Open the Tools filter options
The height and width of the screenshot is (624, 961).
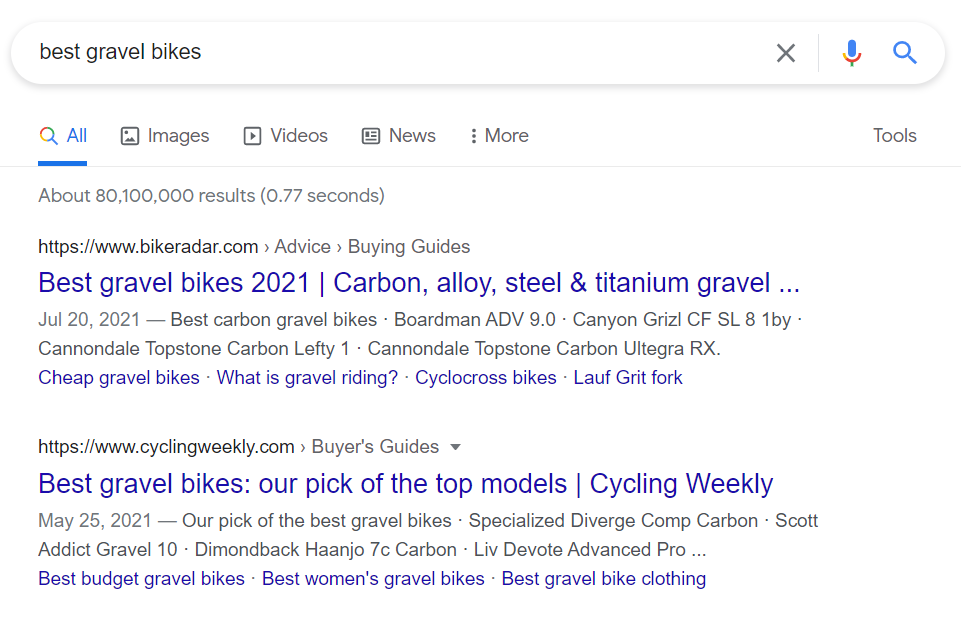(894, 135)
